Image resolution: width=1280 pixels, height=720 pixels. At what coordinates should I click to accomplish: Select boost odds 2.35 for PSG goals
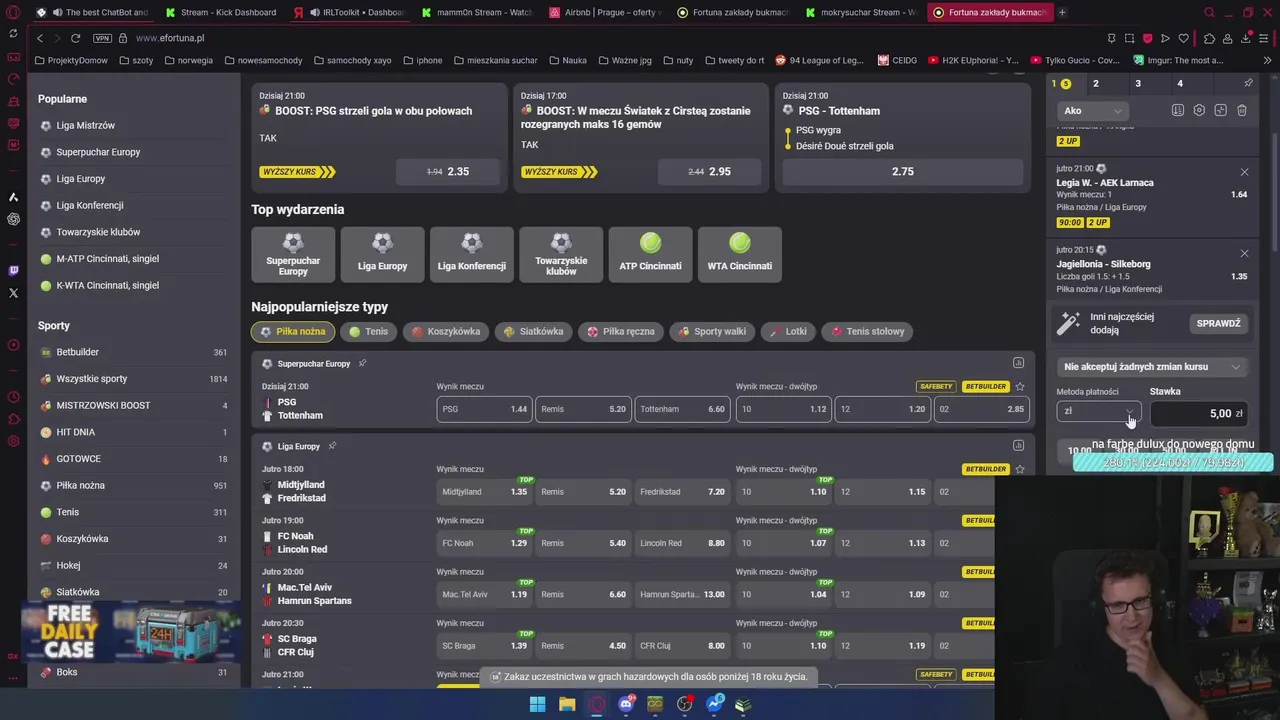(x=447, y=172)
